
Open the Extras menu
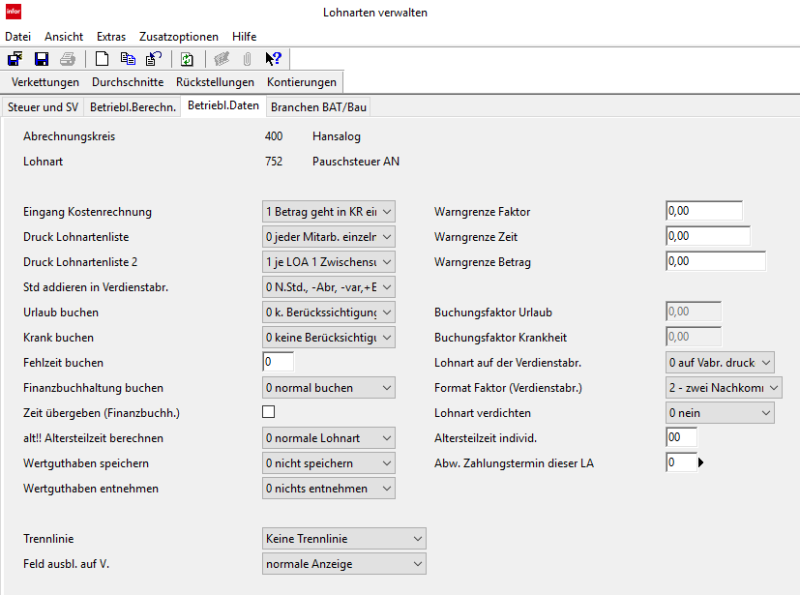[x=111, y=37]
